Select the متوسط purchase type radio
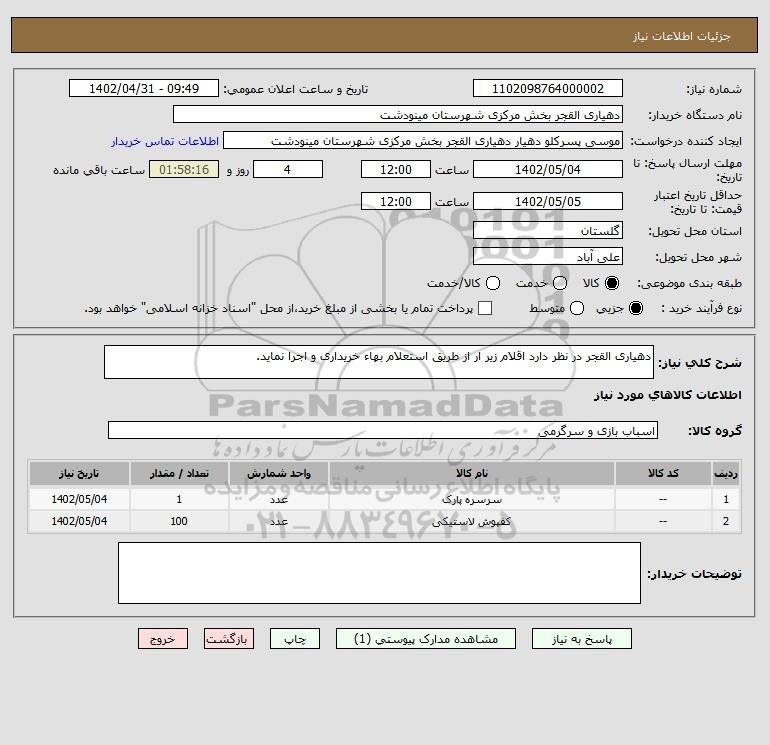770x745 pixels. click(577, 308)
